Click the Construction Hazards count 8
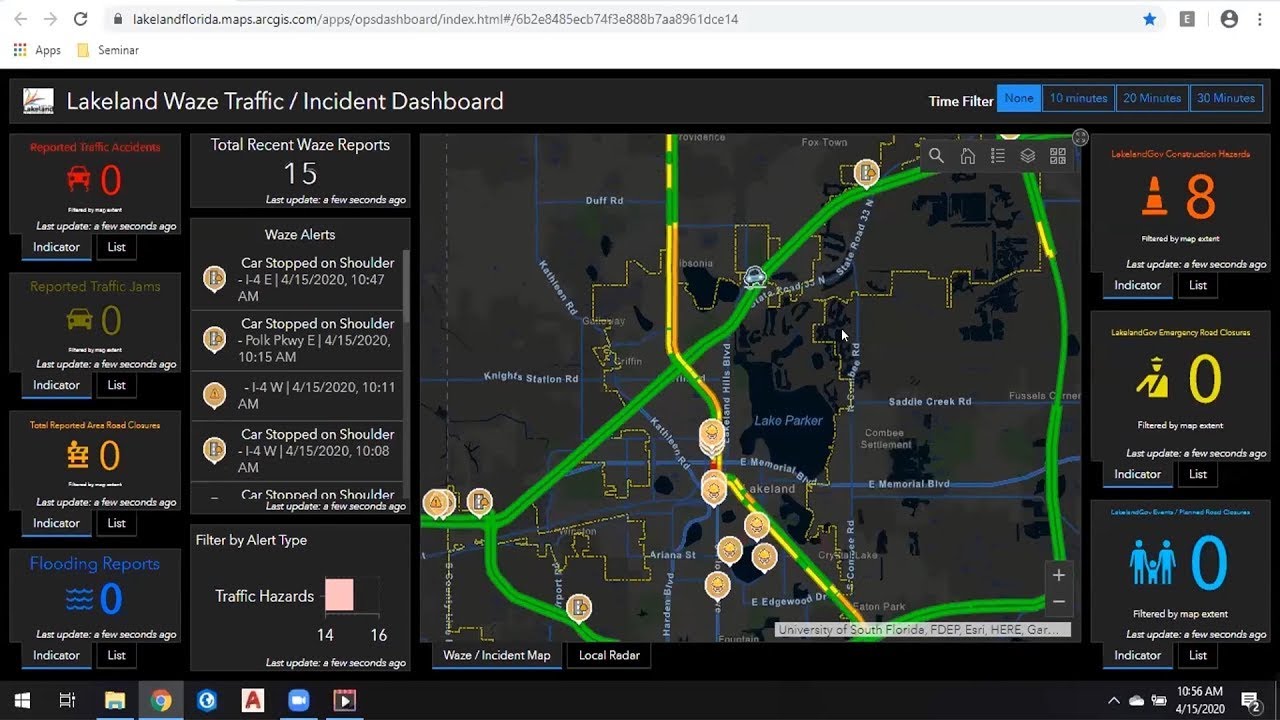 coord(1200,198)
